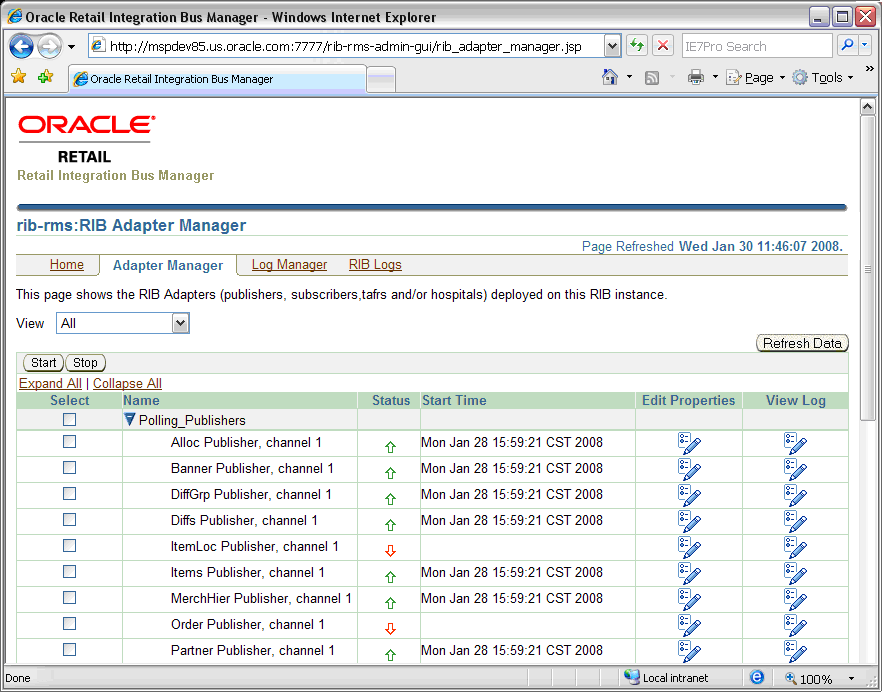Go to the Home tab
This screenshot has width=884, height=695.
[x=67, y=264]
